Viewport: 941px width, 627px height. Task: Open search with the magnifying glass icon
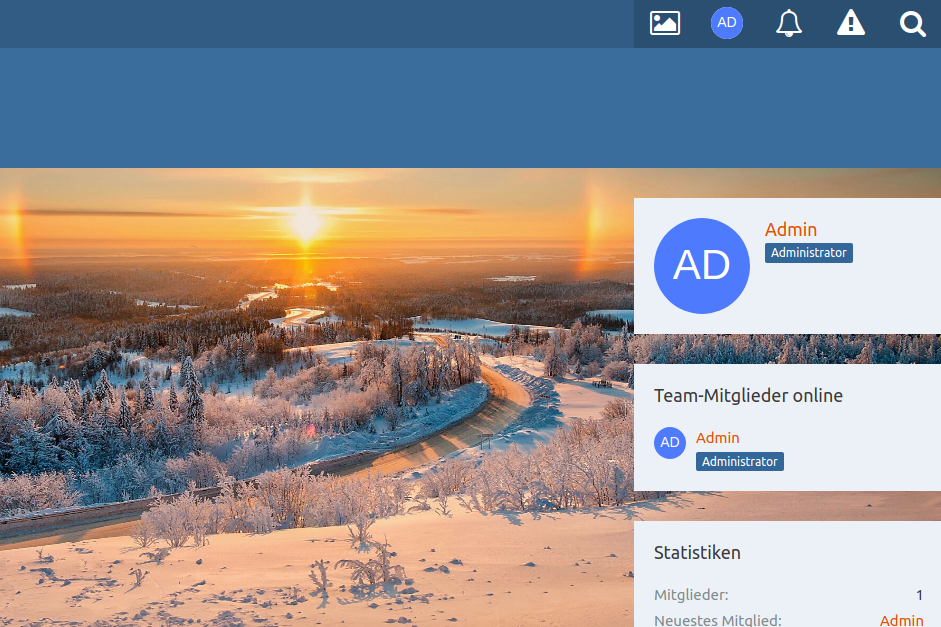912,23
